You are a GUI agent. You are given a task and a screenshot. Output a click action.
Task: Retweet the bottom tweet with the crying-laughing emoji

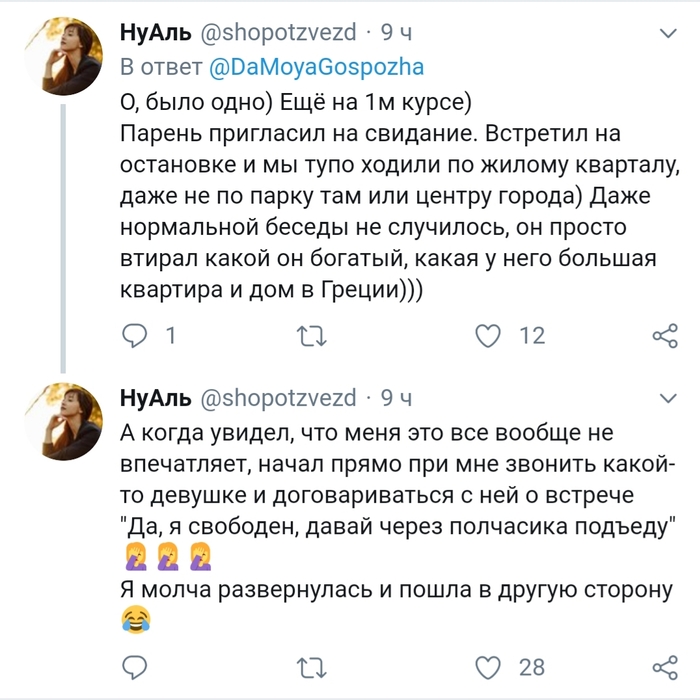[x=312, y=667]
